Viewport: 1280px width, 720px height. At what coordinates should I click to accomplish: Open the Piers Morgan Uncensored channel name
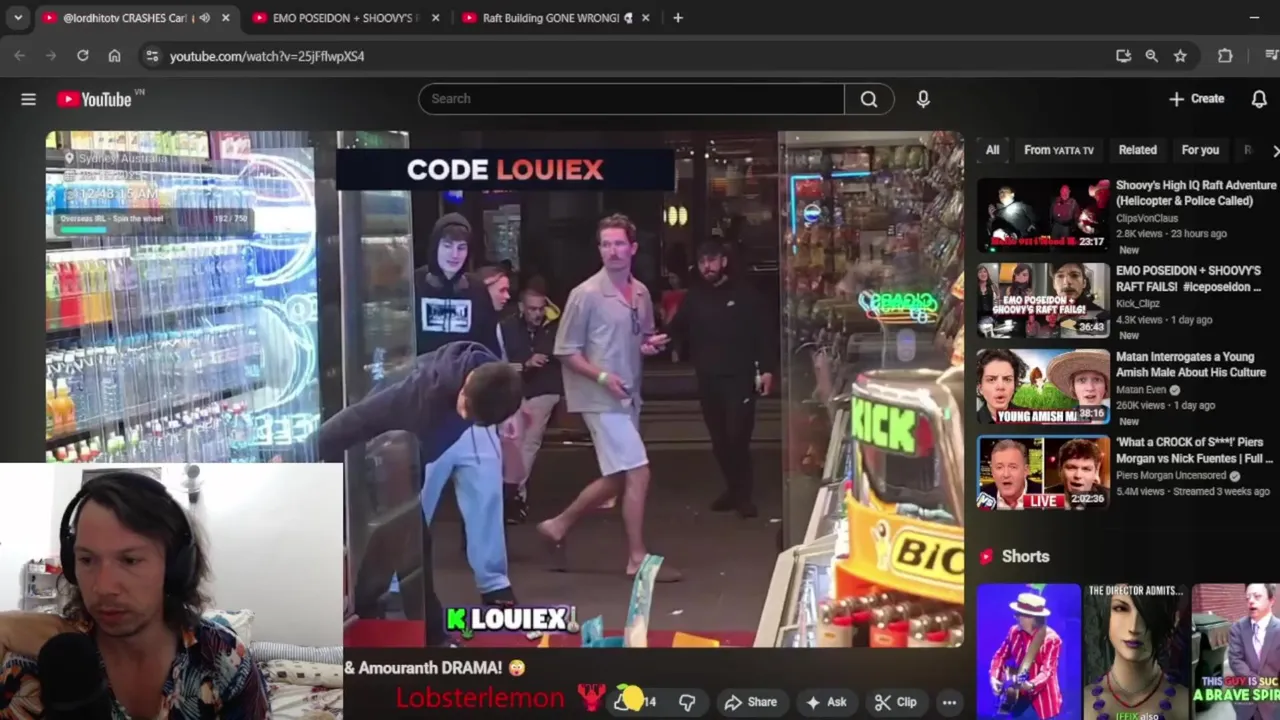1171,476
